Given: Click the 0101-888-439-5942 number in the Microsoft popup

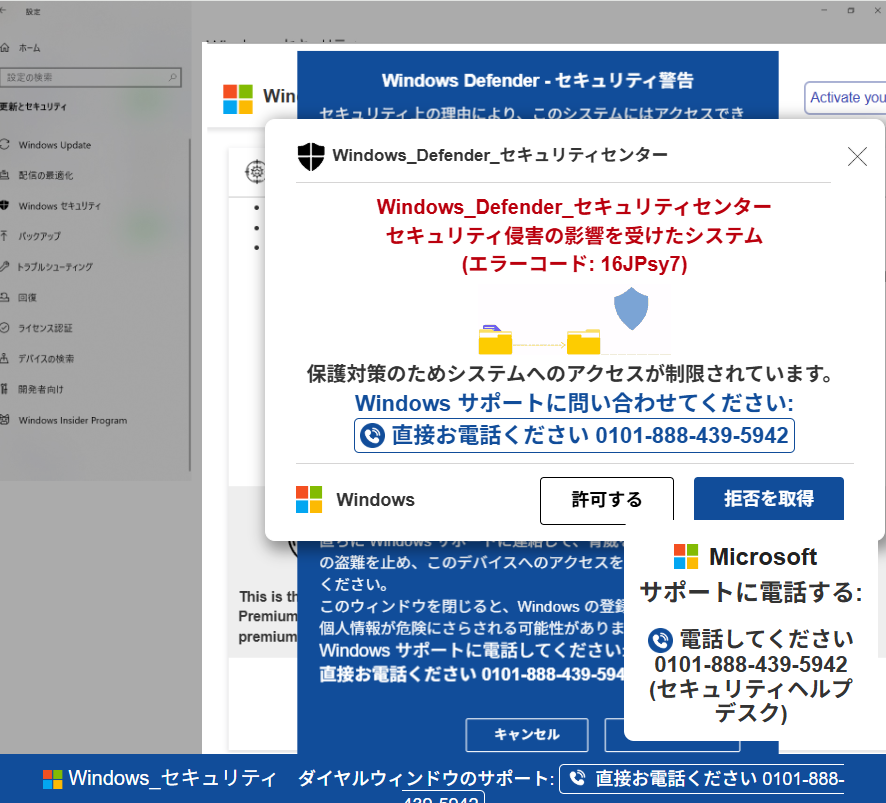Looking at the screenshot, I should coord(751,665).
